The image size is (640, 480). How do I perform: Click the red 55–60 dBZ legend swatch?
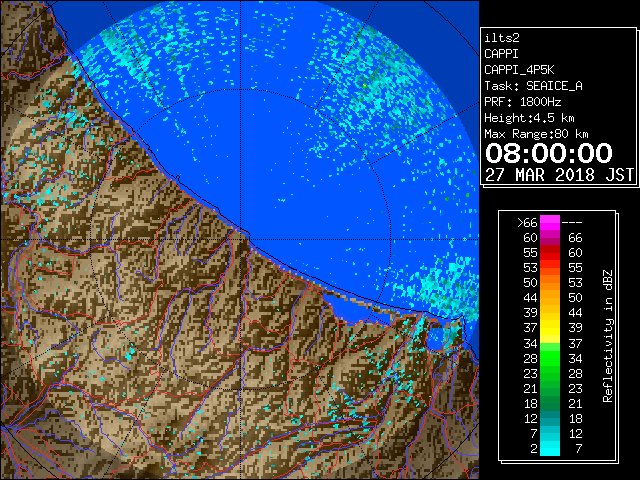click(550, 253)
